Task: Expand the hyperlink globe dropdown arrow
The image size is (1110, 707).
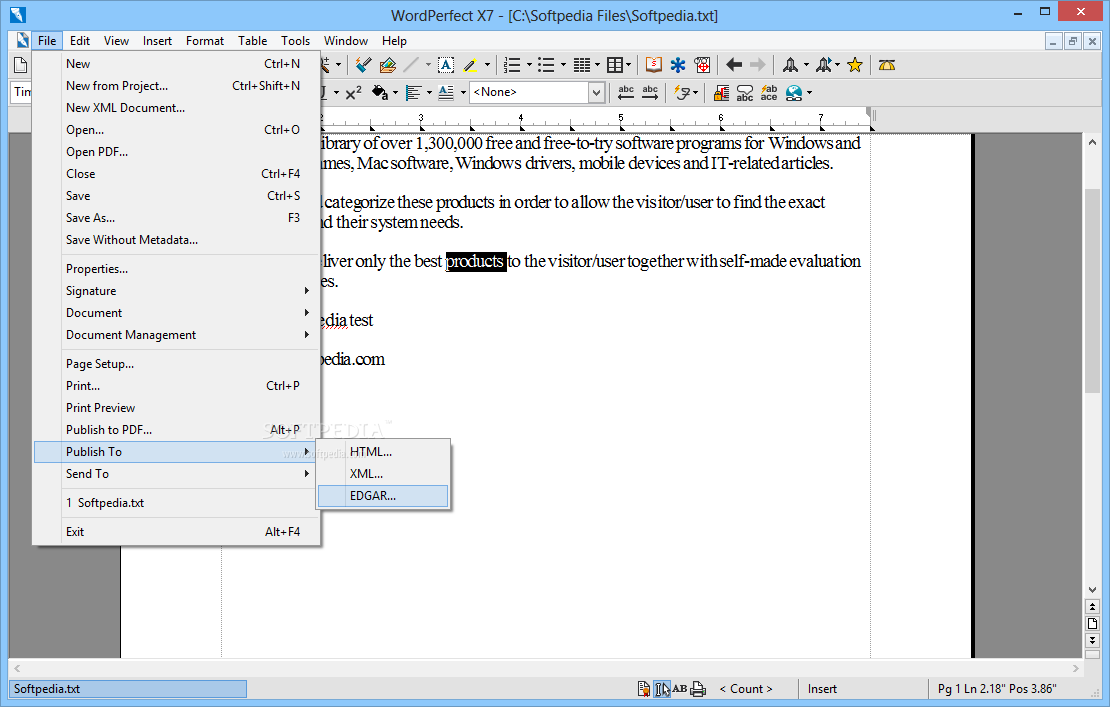Action: tap(809, 93)
